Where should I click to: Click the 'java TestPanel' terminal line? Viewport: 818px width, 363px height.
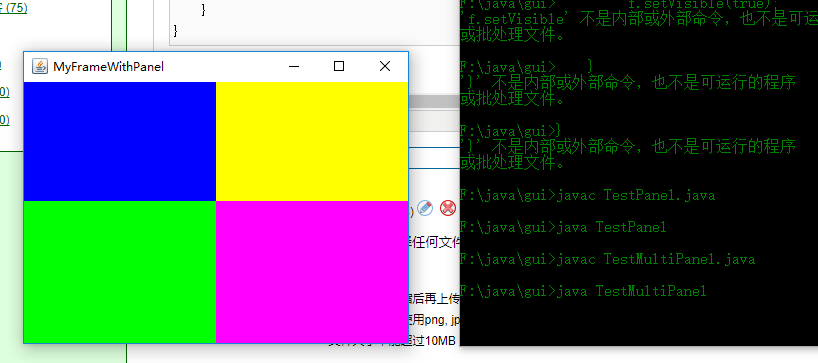pos(563,227)
